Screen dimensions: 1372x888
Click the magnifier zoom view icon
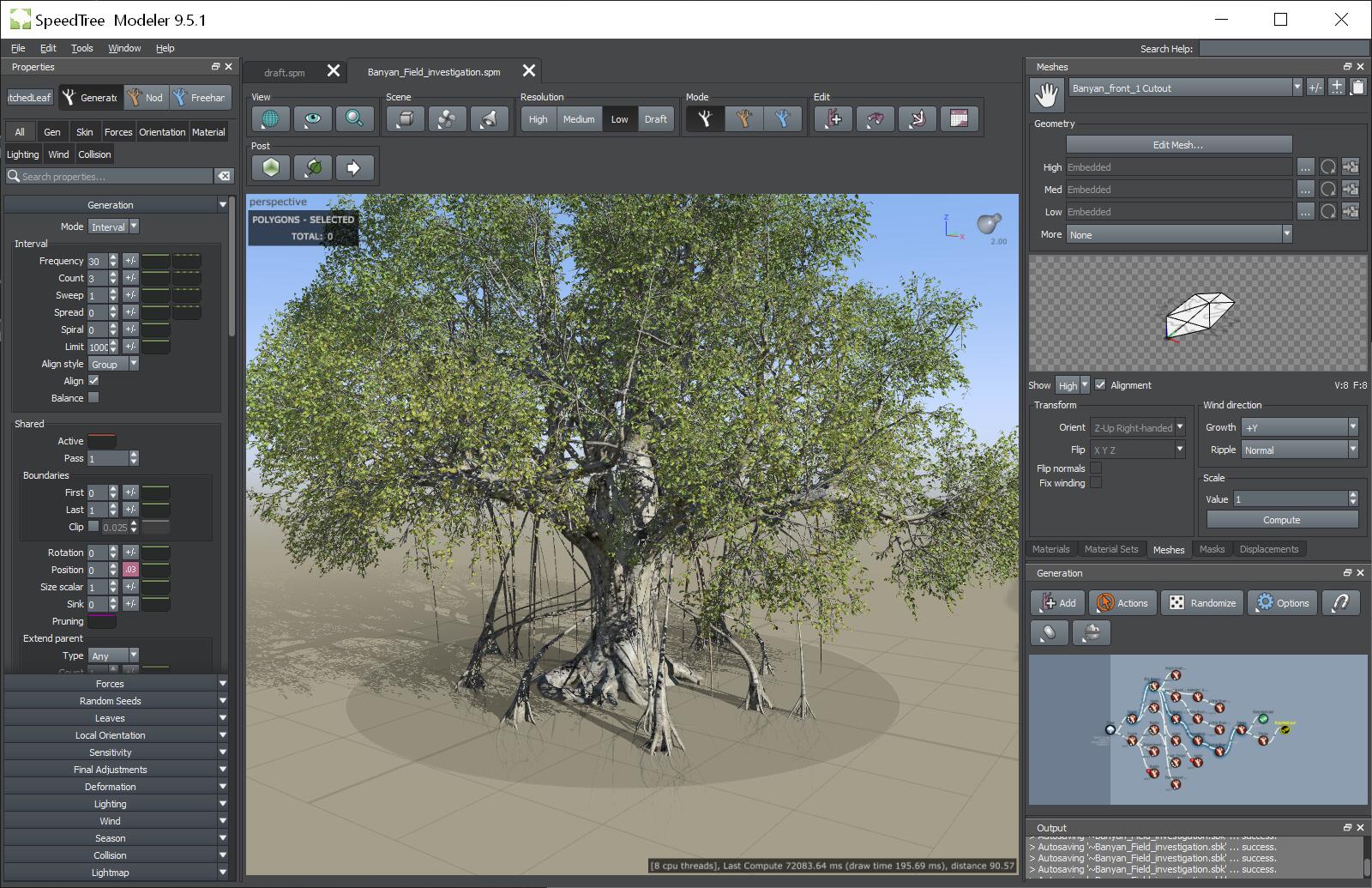[x=354, y=119]
